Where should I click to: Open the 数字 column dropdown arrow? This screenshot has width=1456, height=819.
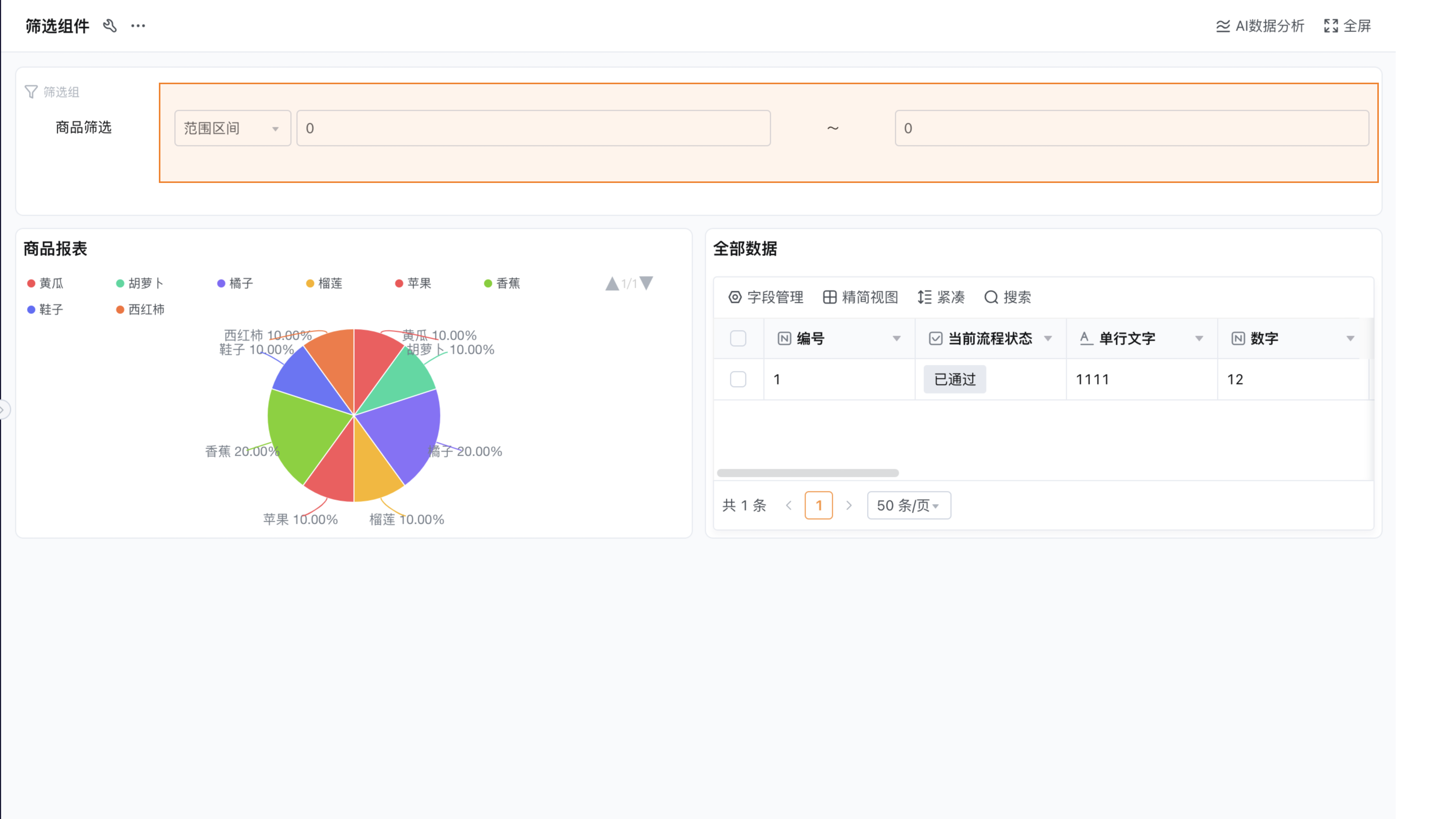point(1350,339)
